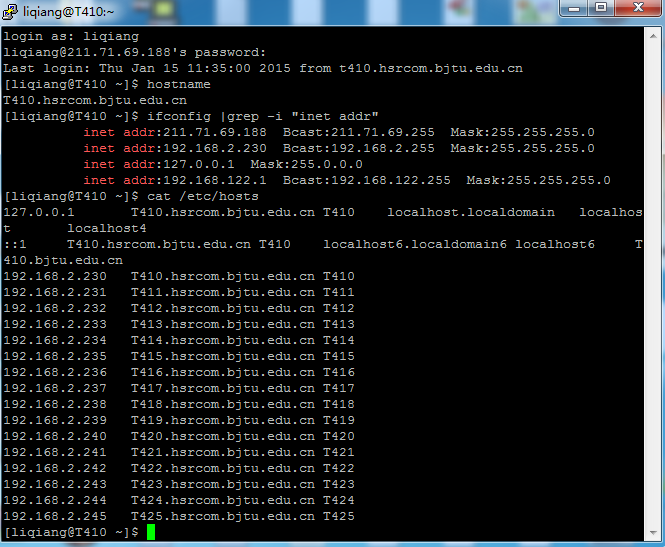
Task: Click inet addr:192.168.122.1
Action: (x=175, y=181)
